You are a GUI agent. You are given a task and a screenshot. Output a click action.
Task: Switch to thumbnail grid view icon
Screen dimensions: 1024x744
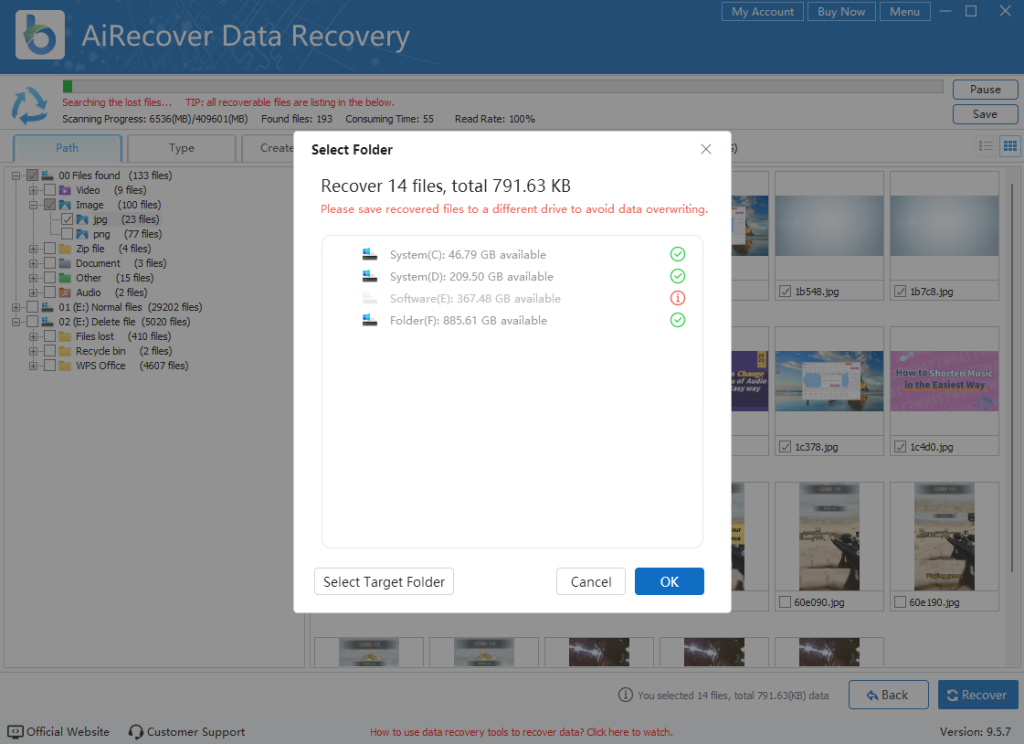pyautogui.click(x=1010, y=146)
